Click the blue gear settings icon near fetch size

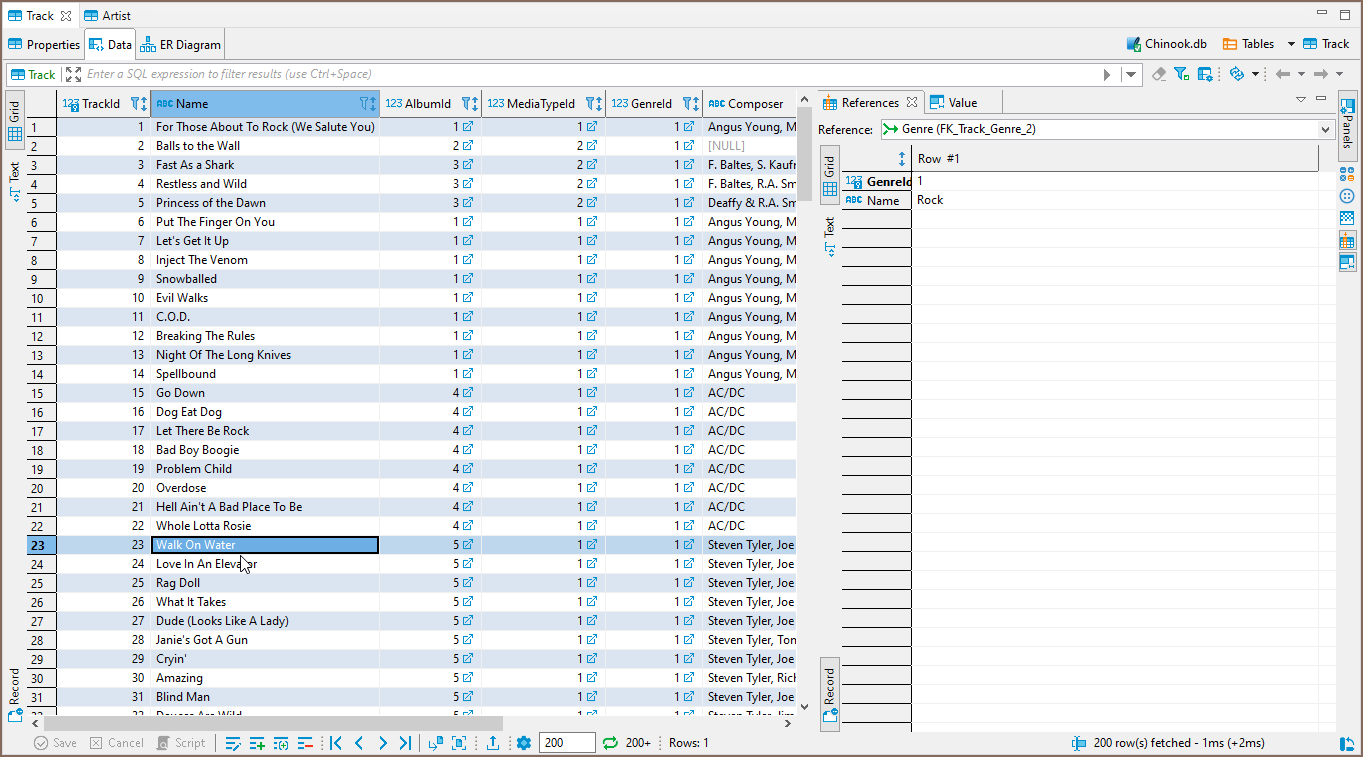[x=523, y=743]
